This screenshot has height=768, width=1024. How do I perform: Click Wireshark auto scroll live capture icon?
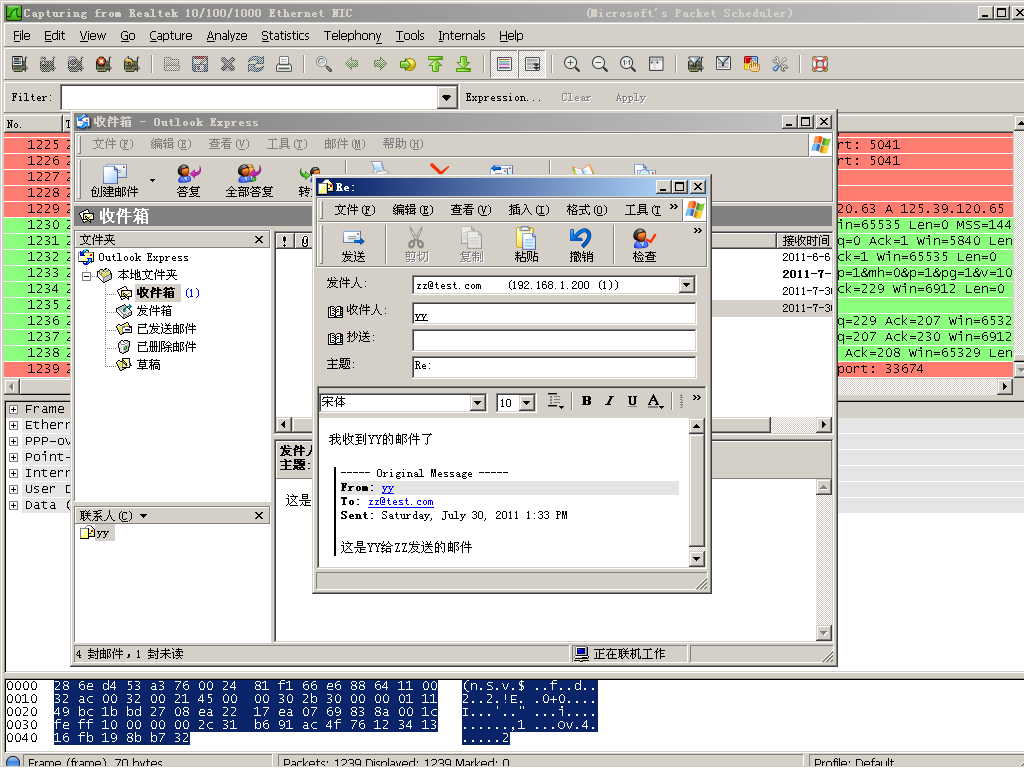coord(533,63)
